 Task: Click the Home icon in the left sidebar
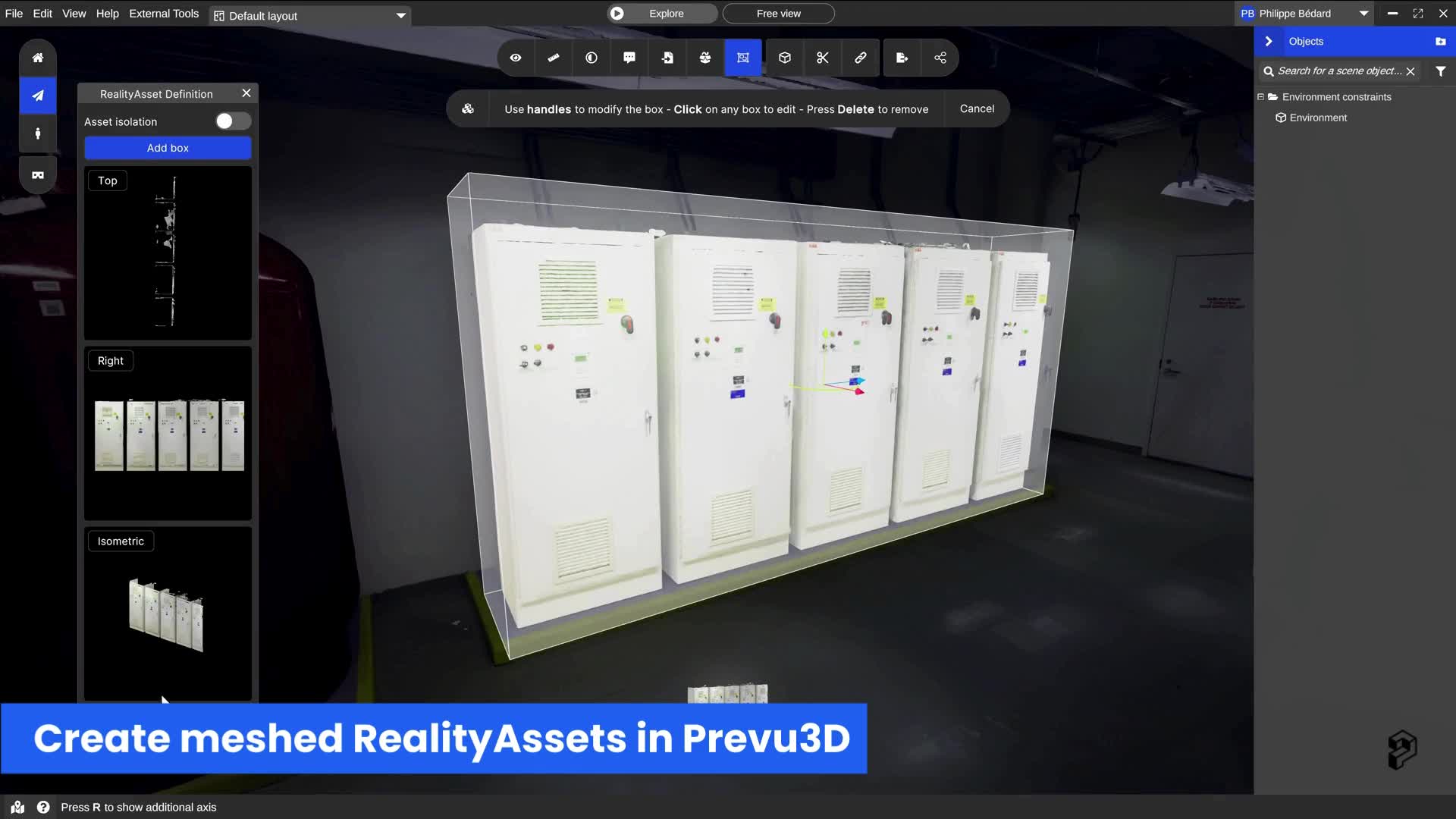pyautogui.click(x=37, y=58)
